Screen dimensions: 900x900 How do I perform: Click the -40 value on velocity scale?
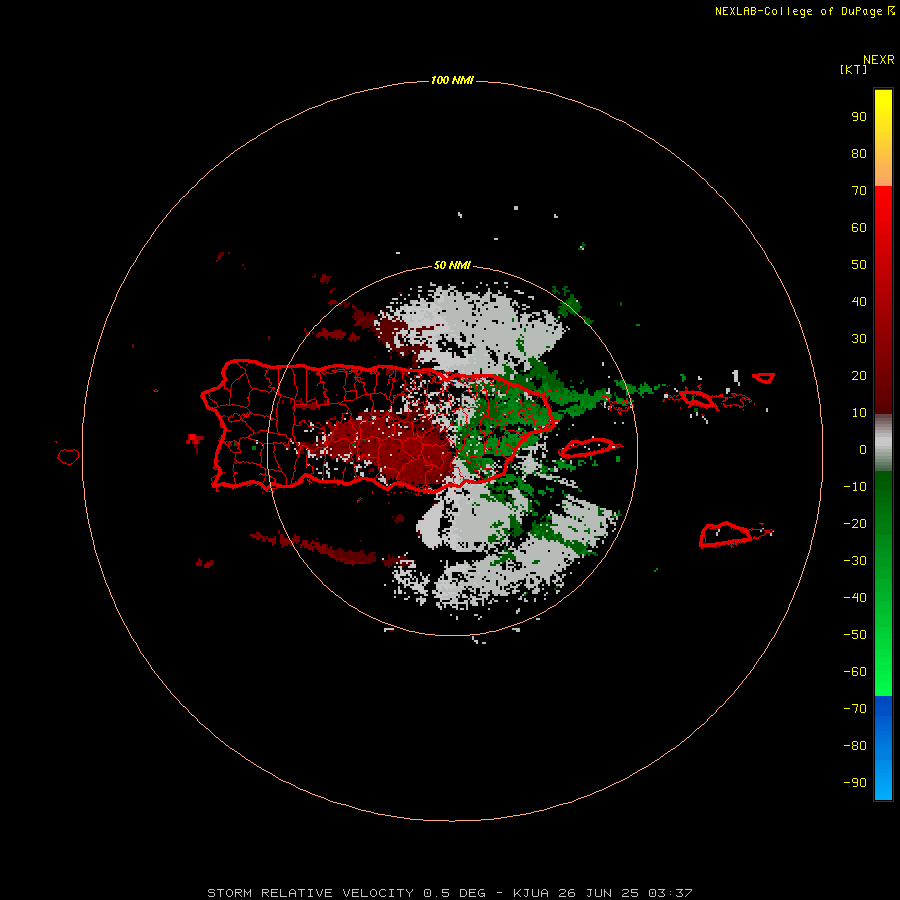click(x=855, y=598)
